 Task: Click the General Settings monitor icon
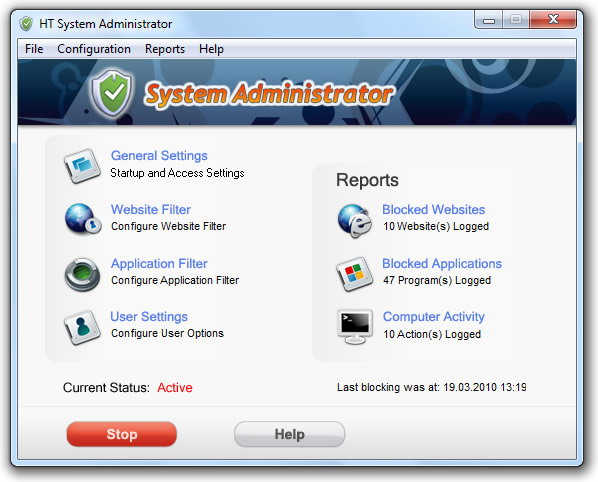[x=82, y=165]
